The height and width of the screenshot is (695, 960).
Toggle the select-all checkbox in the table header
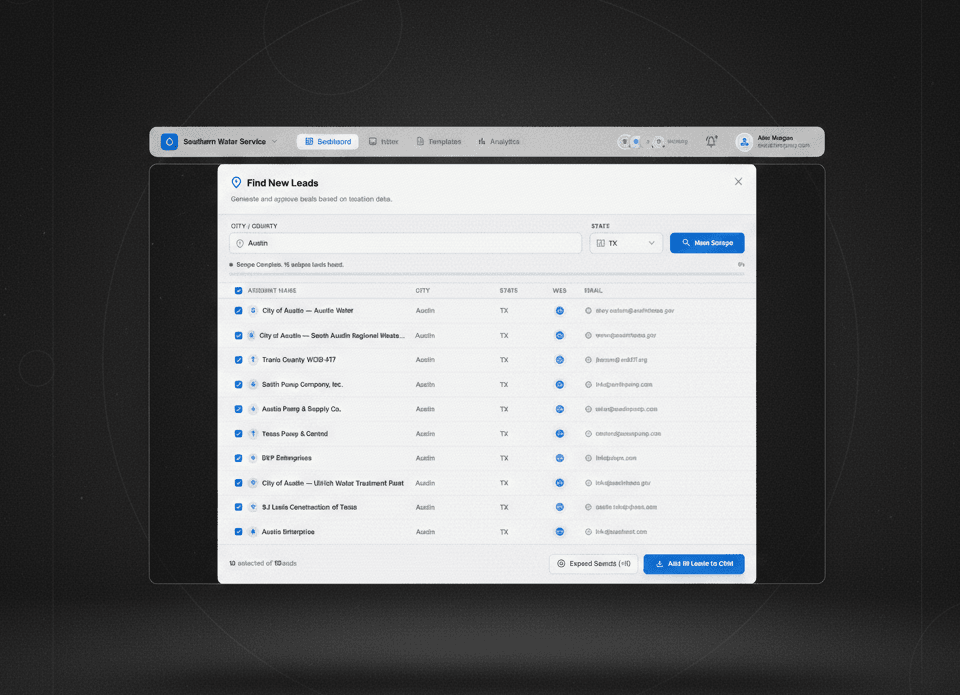[x=238, y=290]
